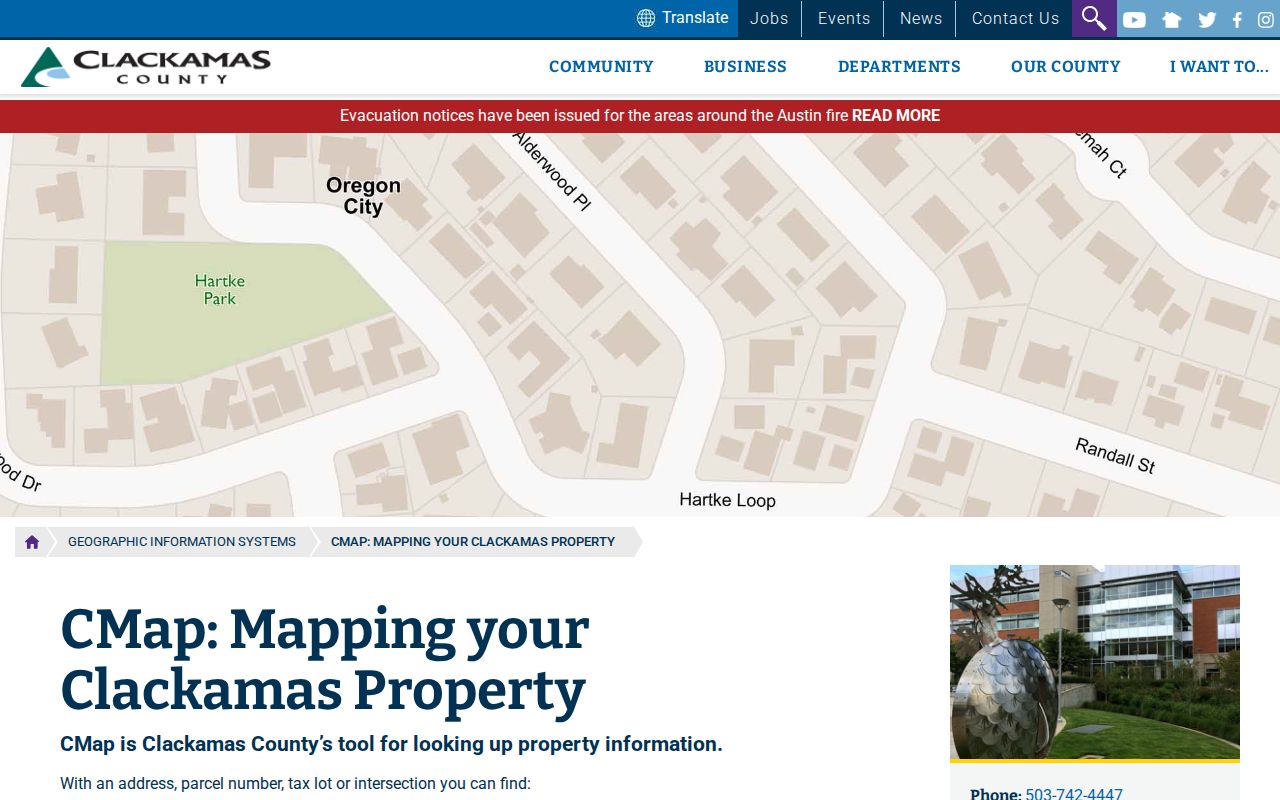Click the county building photo

coord(1095,662)
